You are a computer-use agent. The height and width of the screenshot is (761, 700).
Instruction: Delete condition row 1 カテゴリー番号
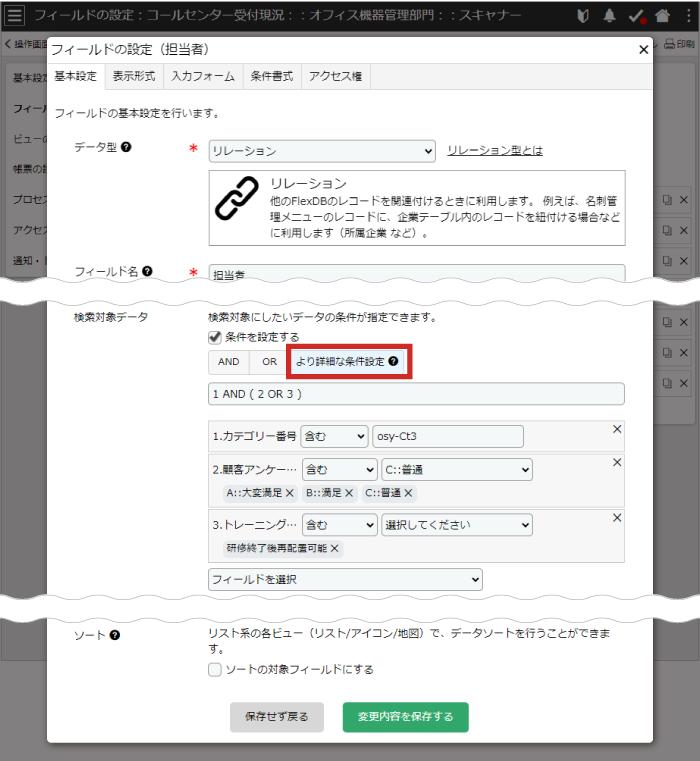click(x=617, y=429)
